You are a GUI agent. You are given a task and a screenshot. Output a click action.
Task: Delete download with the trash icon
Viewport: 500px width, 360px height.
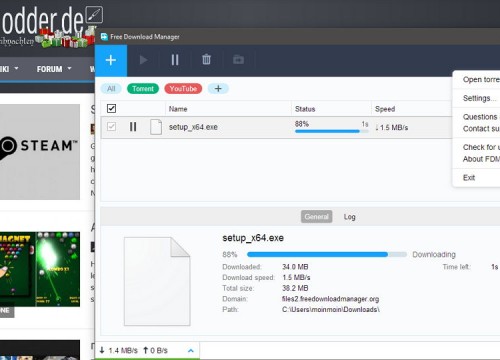[x=206, y=60]
